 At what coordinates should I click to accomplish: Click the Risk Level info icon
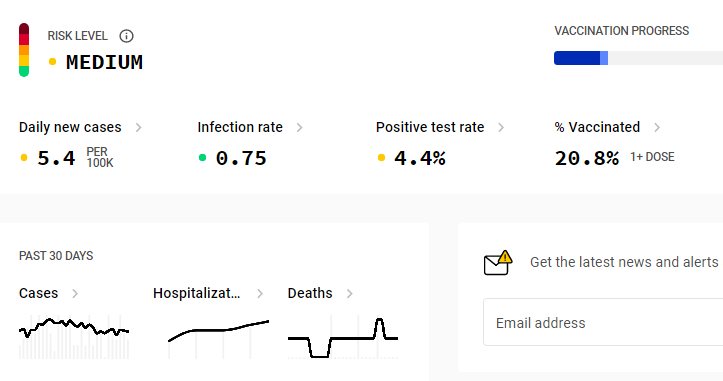coord(126,36)
